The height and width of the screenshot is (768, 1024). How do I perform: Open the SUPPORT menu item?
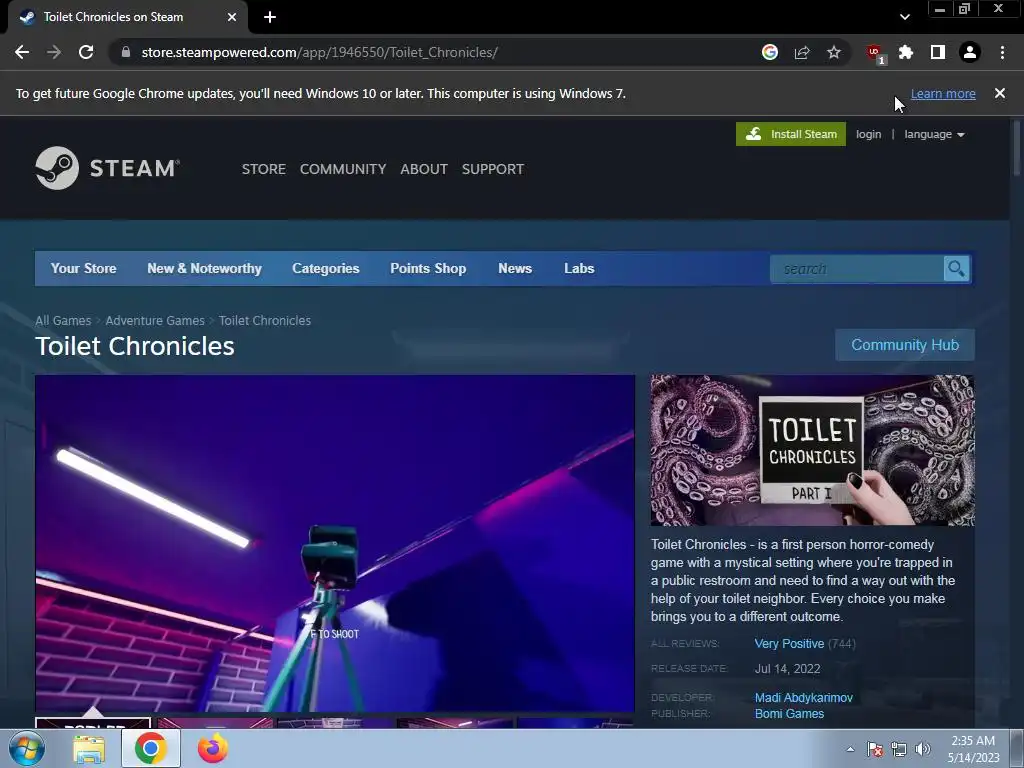pyautogui.click(x=493, y=169)
